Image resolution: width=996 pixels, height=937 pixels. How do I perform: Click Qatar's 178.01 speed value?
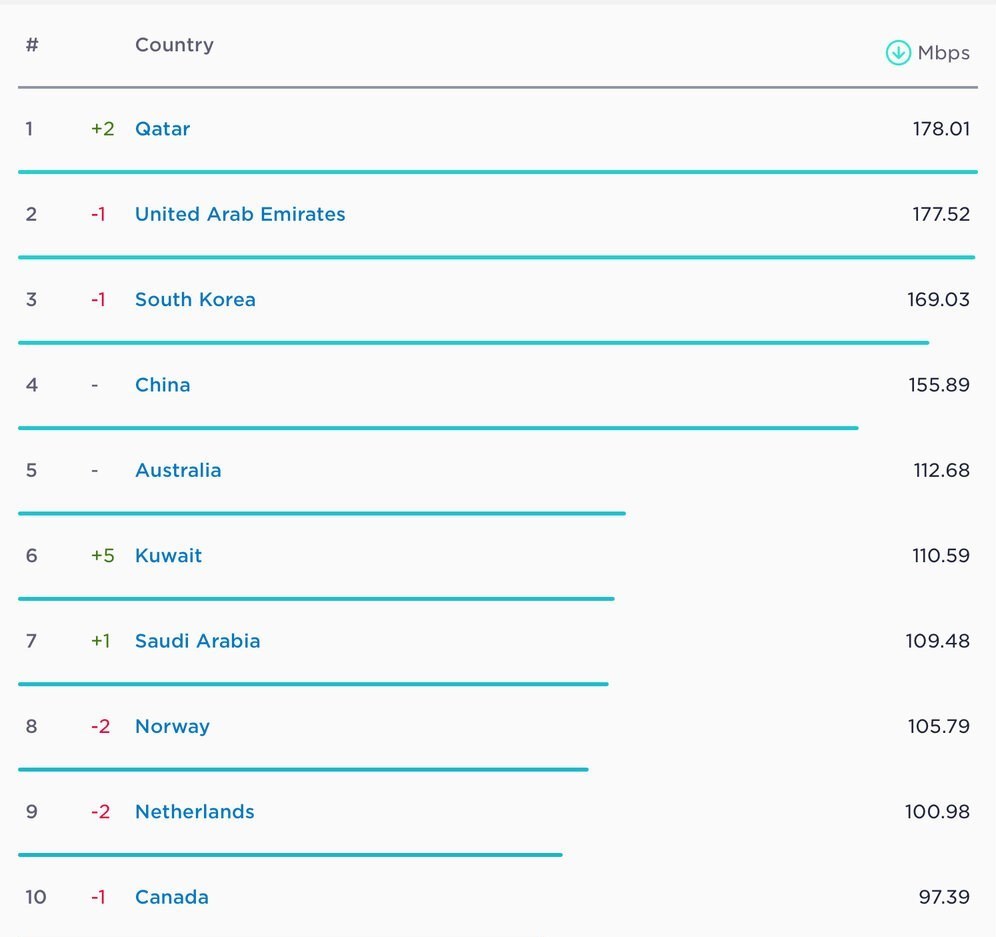(x=940, y=129)
